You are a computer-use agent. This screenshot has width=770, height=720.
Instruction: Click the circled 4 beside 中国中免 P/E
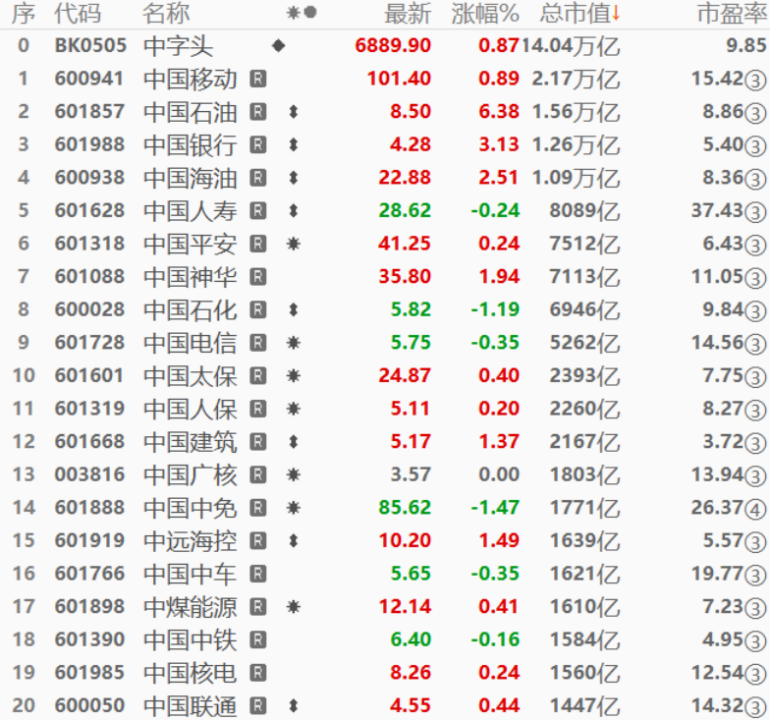pyautogui.click(x=755, y=509)
